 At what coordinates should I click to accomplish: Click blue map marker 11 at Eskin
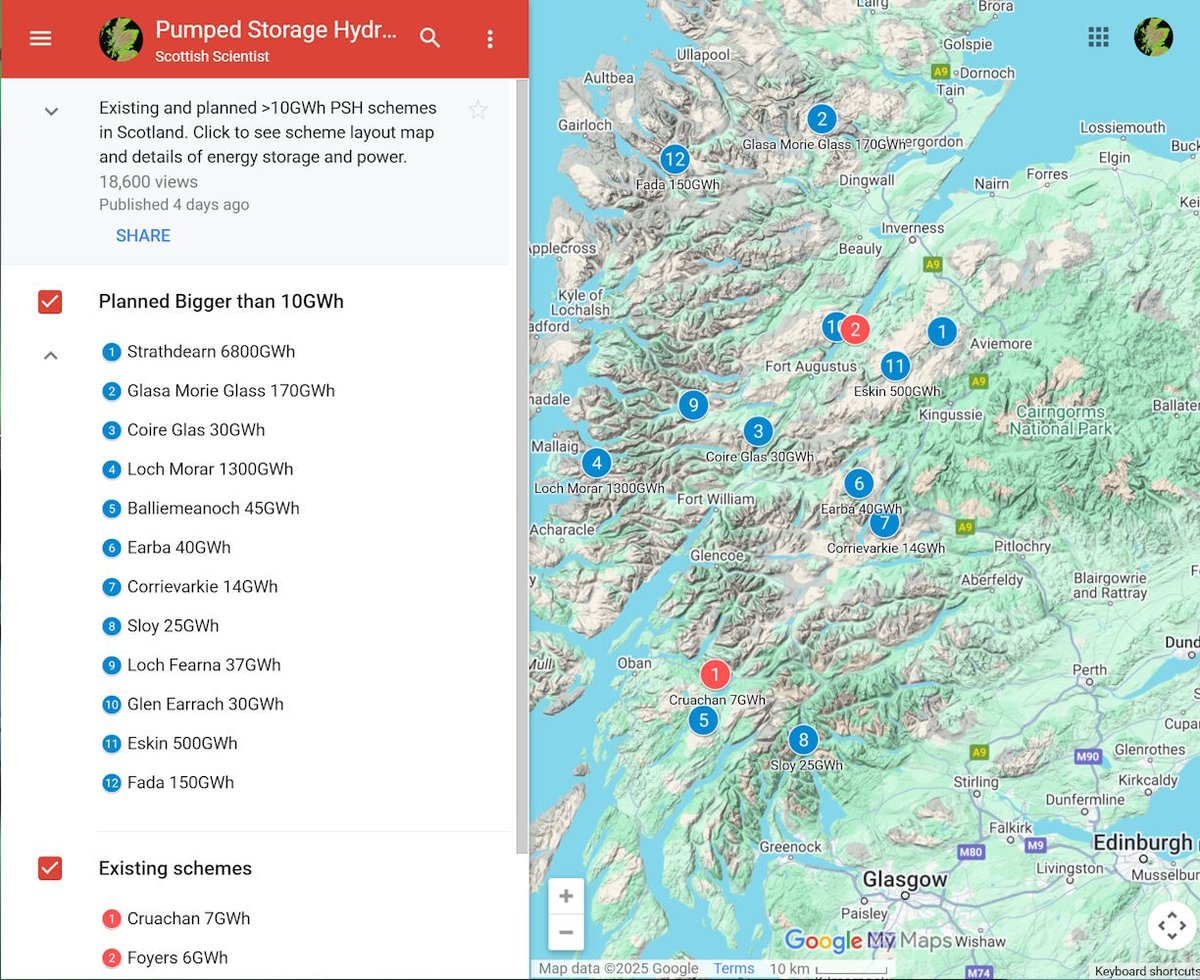[895, 366]
